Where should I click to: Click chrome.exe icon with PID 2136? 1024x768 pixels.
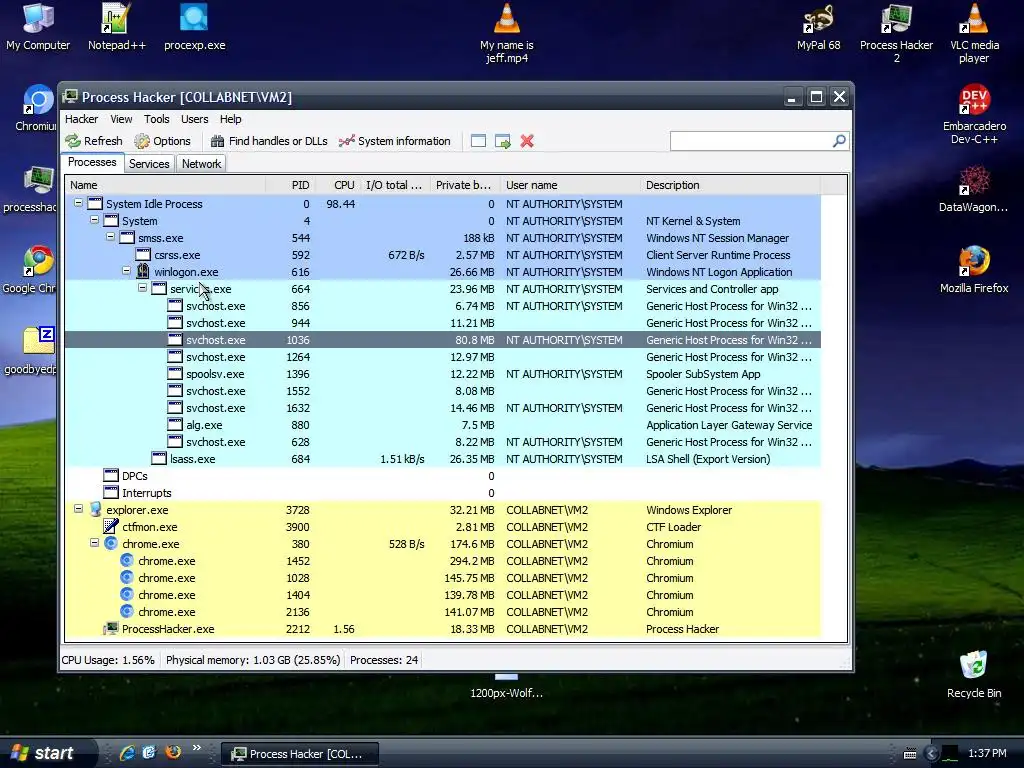click(127, 611)
